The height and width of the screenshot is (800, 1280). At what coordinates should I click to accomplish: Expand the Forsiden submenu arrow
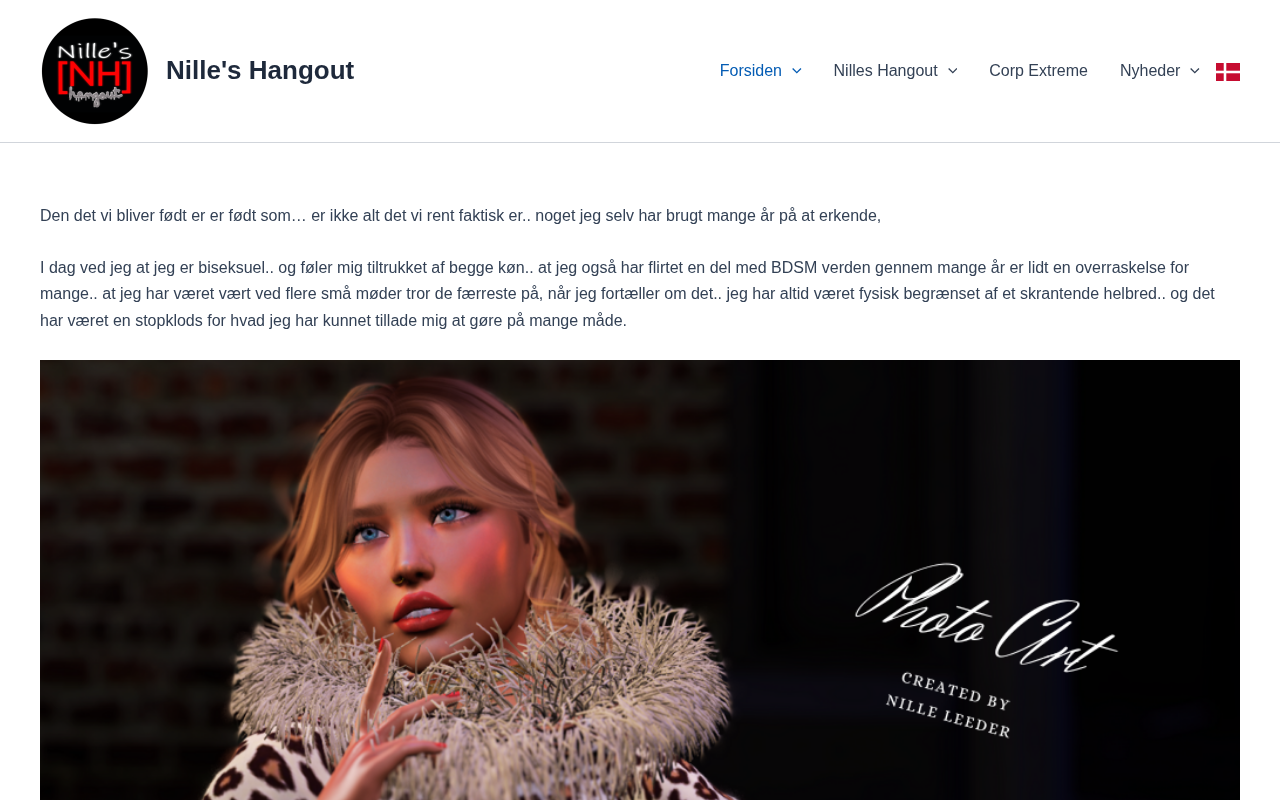pyautogui.click(x=796, y=71)
